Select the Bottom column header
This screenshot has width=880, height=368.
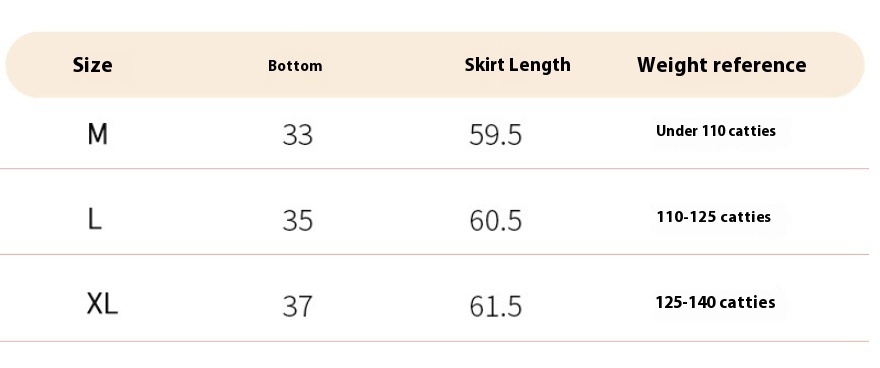(x=295, y=66)
